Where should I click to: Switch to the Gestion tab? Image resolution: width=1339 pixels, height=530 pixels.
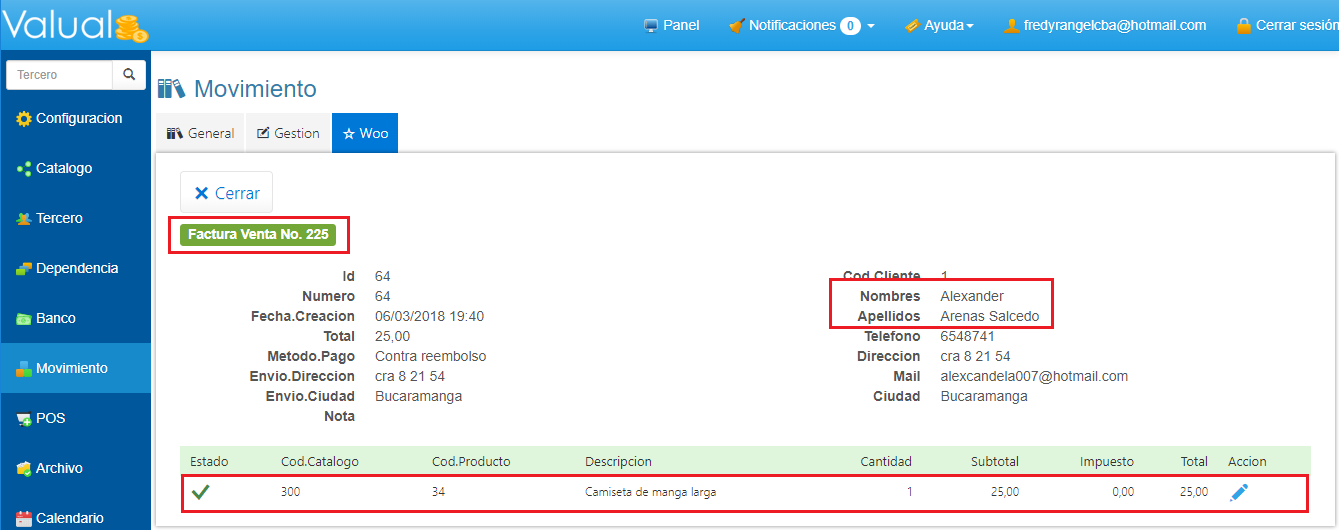[x=288, y=133]
